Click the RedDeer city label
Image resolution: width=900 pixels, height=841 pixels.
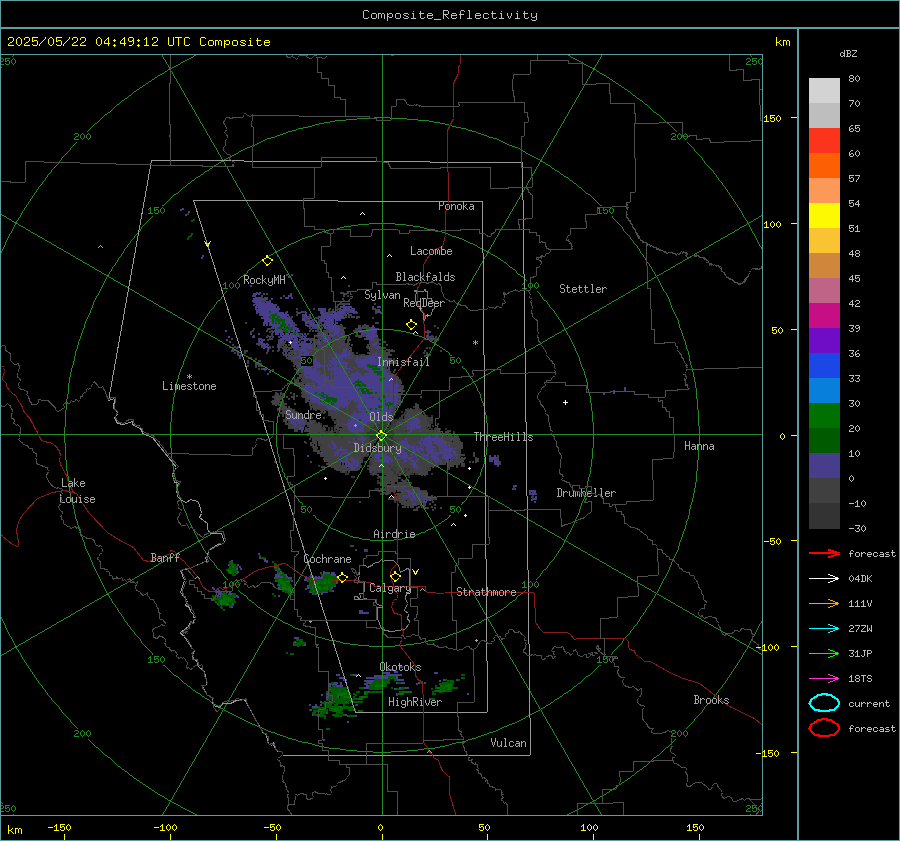click(x=424, y=303)
